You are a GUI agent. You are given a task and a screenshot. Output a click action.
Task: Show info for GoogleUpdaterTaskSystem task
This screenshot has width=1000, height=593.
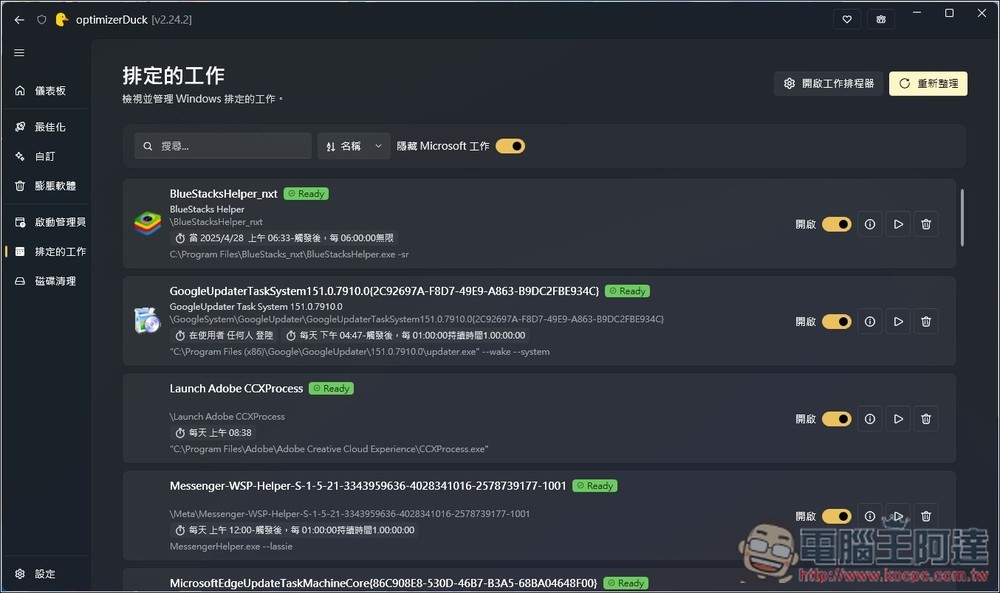point(870,321)
